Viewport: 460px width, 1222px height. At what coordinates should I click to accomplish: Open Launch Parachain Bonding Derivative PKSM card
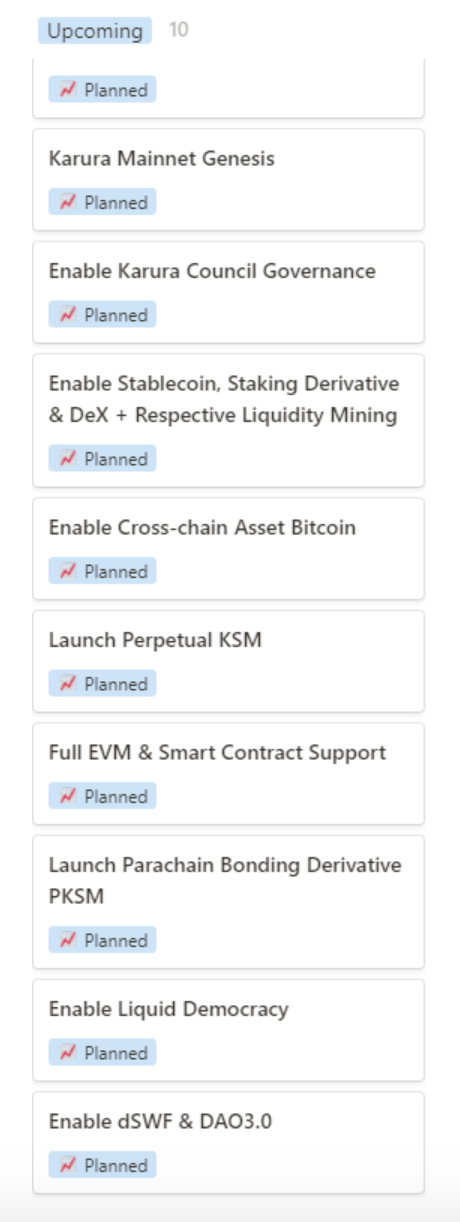[x=229, y=902]
